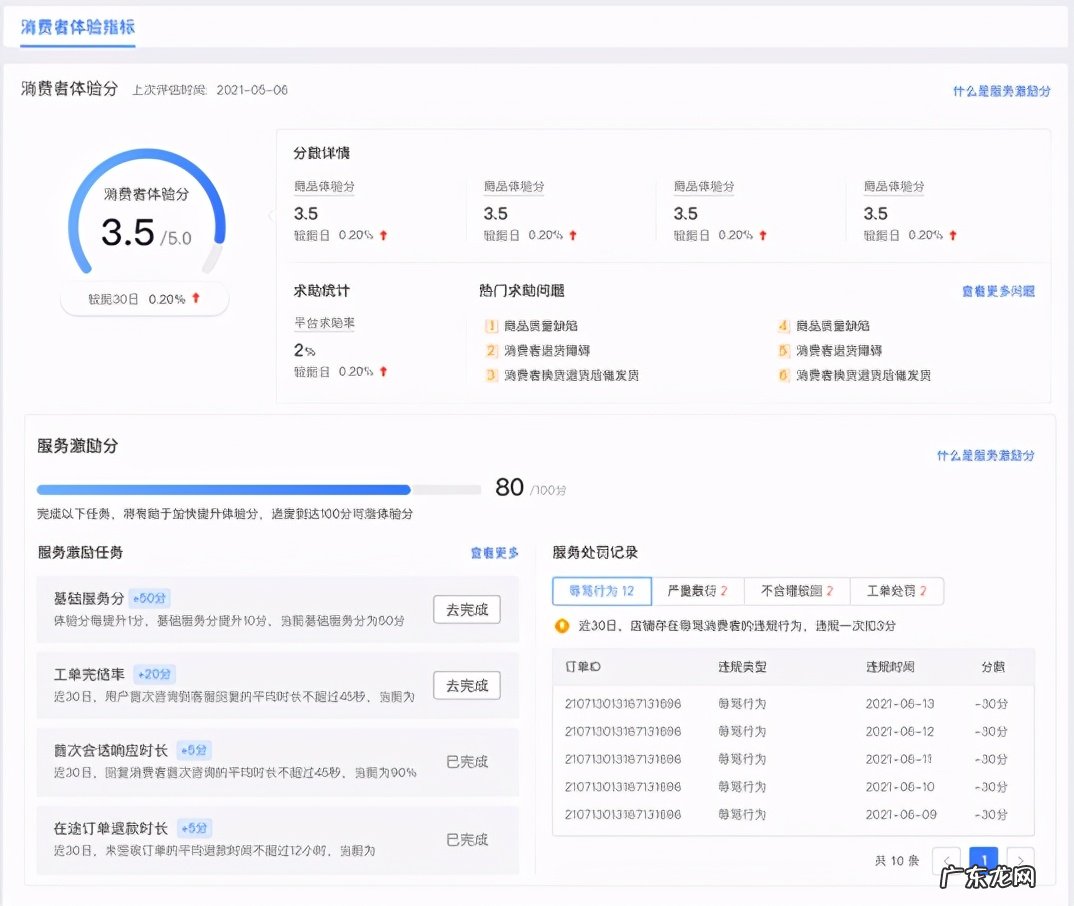This screenshot has width=1074, height=906.
Task: Click 去完成 button for 基础服务分 task
Action: (466, 610)
